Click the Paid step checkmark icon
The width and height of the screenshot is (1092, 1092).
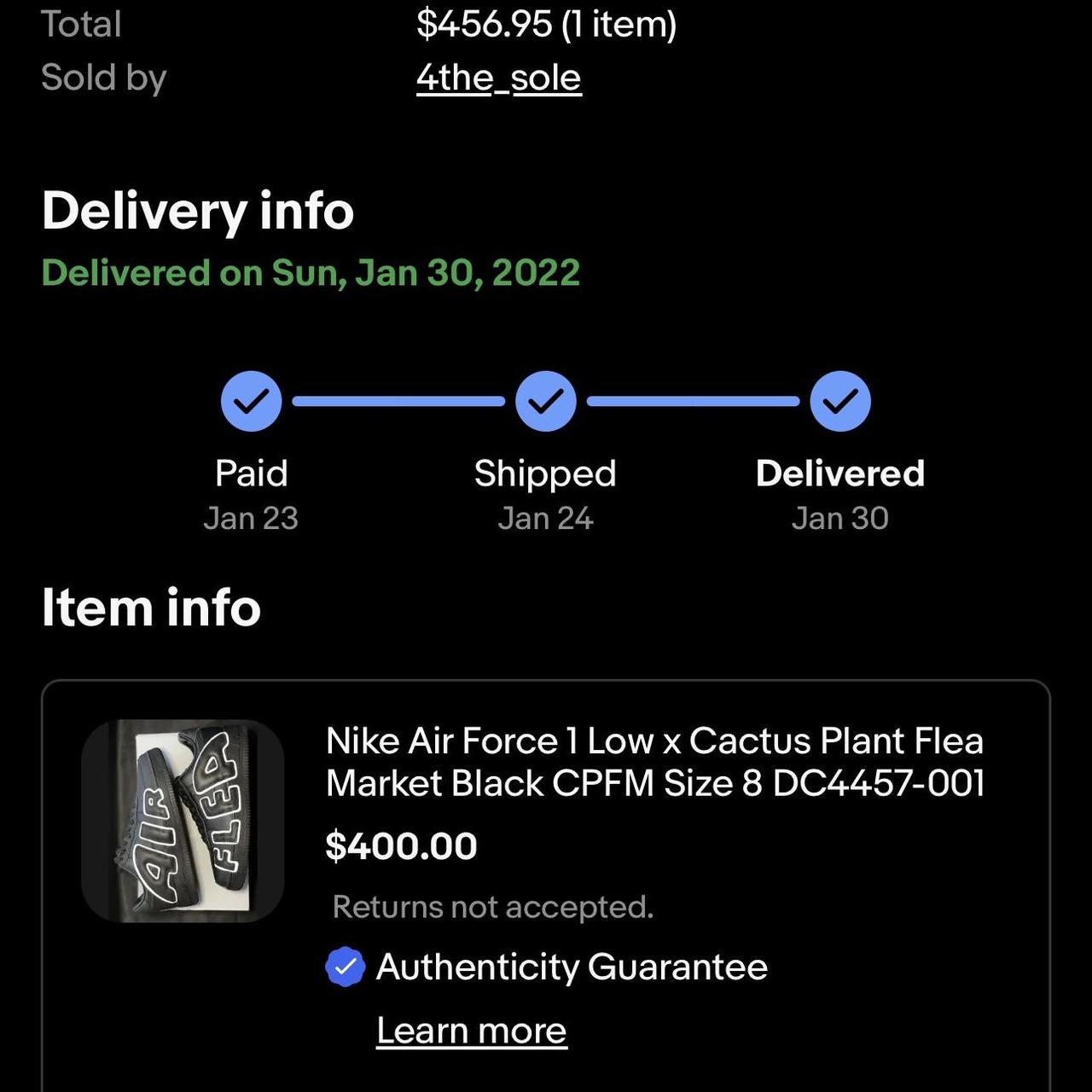click(251, 401)
